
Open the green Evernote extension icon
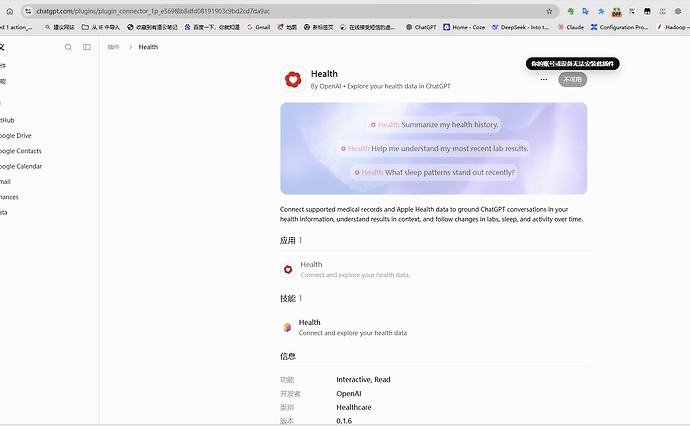(570, 11)
